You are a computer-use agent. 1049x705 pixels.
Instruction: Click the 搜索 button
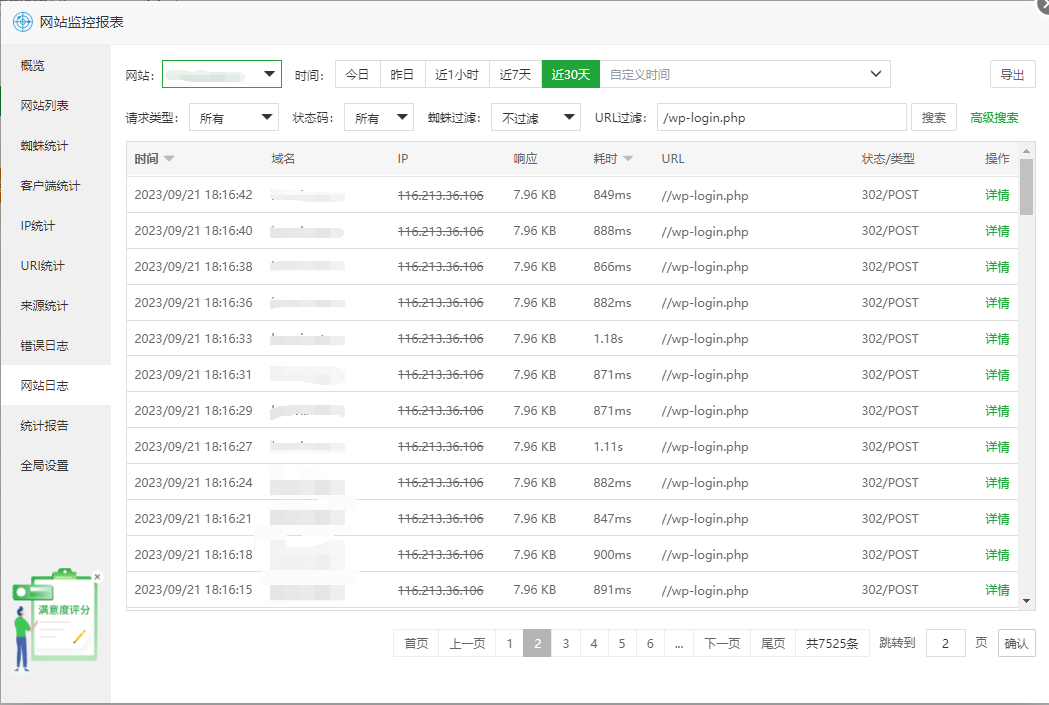[934, 118]
